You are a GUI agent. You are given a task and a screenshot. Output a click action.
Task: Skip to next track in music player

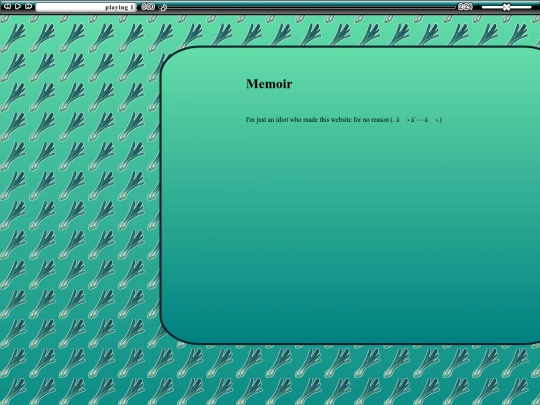pos(29,6)
